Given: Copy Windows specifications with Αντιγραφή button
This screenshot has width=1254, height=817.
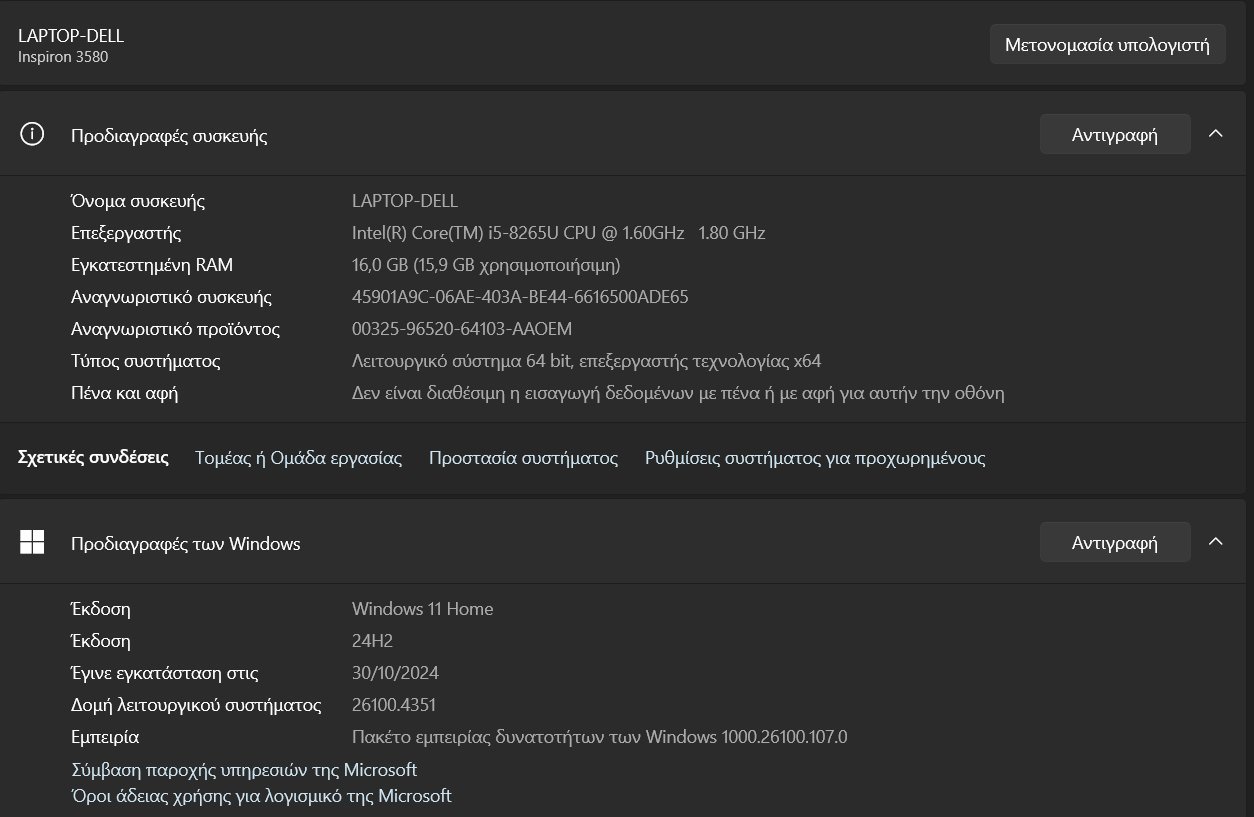Looking at the screenshot, I should (x=1115, y=542).
